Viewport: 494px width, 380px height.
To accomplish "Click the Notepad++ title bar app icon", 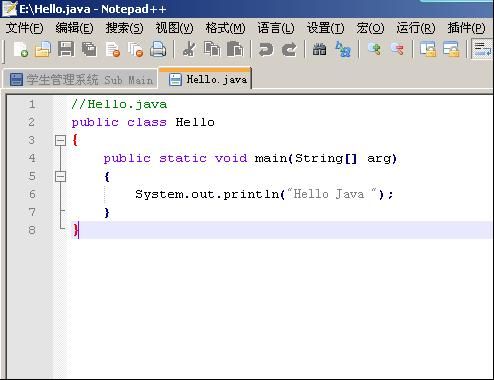I will [x=9, y=9].
